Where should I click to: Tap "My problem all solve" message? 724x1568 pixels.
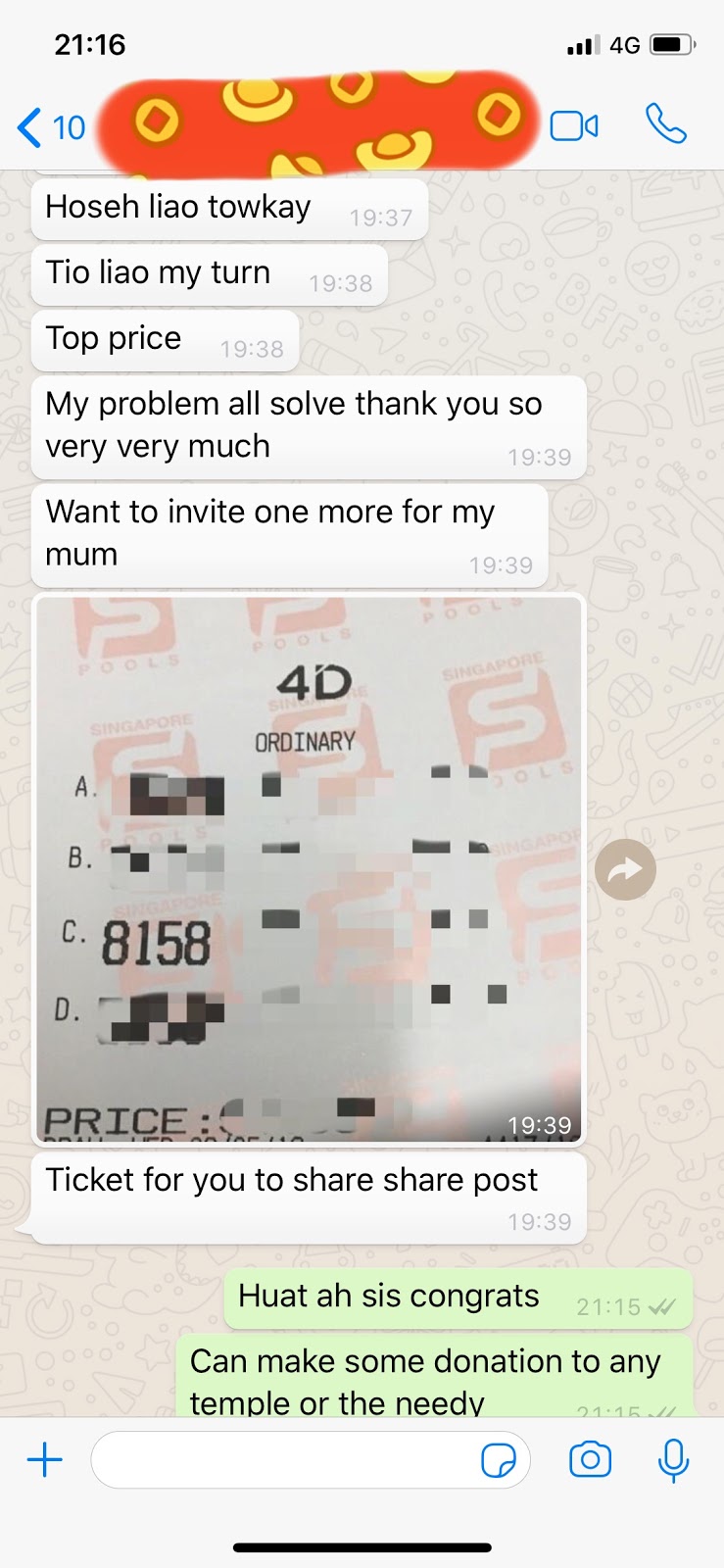tap(309, 427)
